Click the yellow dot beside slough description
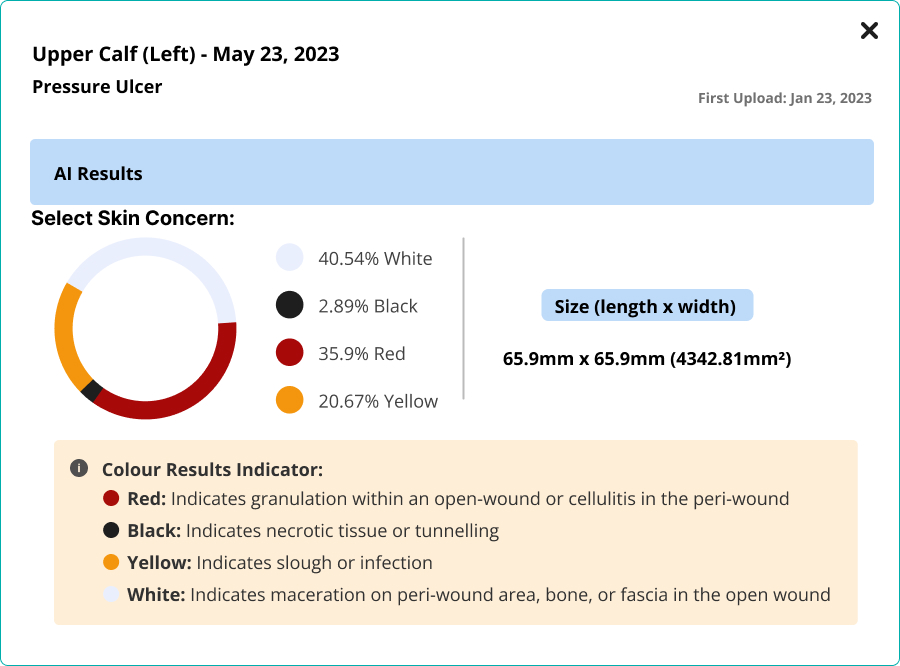Viewport: 900px width, 666px height. point(111,562)
